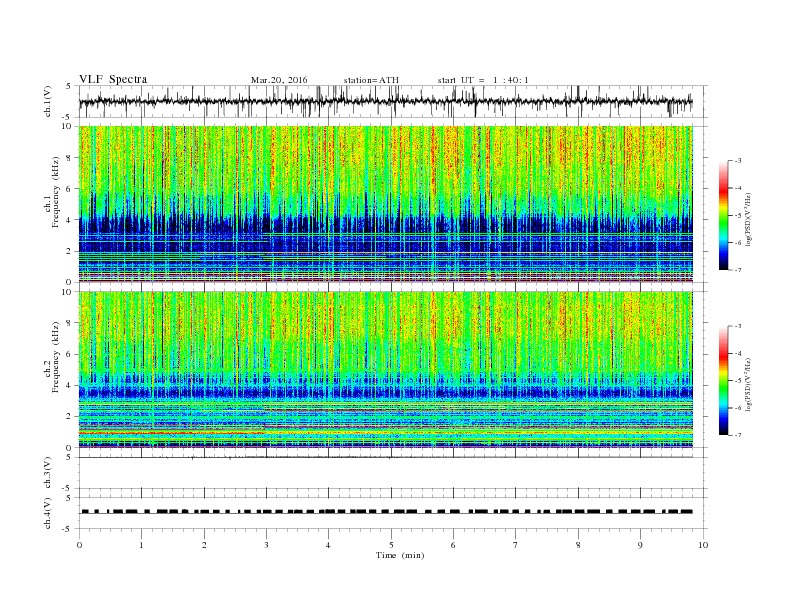Click the time axis tick label "9"
792x612 pixels.
(640, 545)
